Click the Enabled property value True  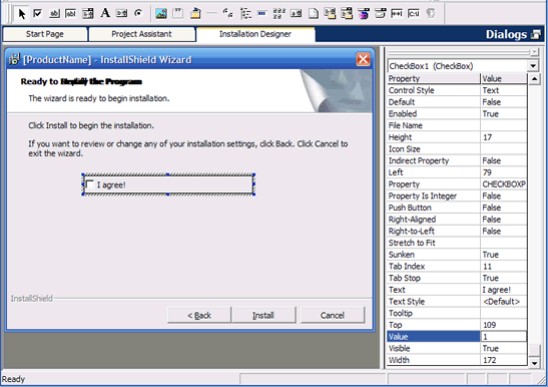click(x=503, y=114)
